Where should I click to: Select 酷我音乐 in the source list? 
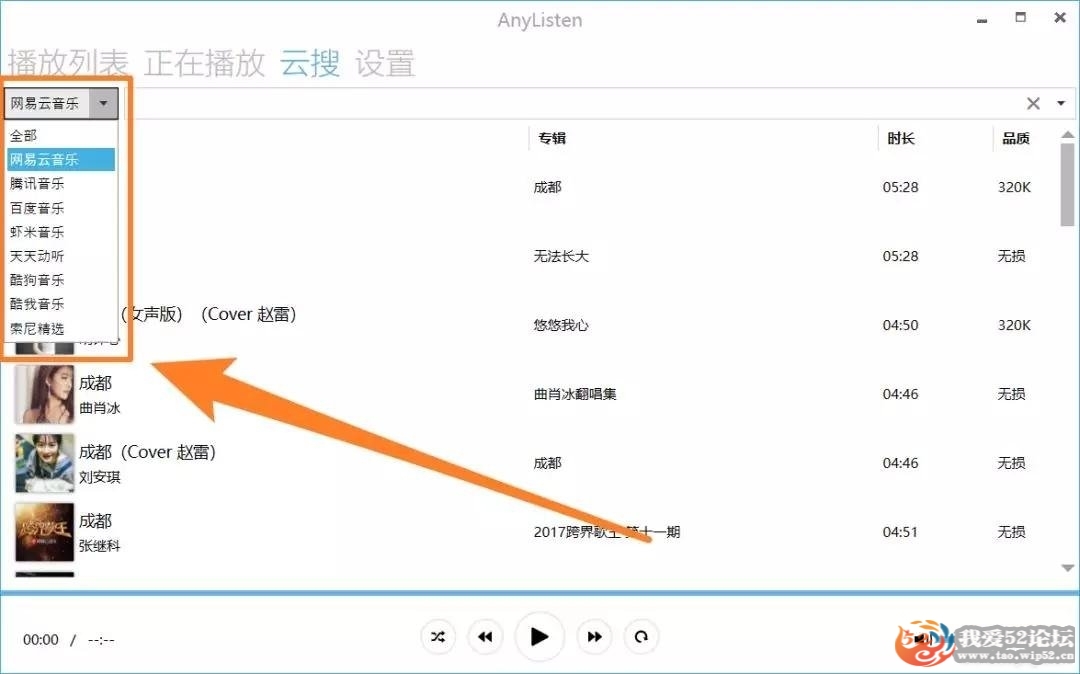(x=61, y=304)
